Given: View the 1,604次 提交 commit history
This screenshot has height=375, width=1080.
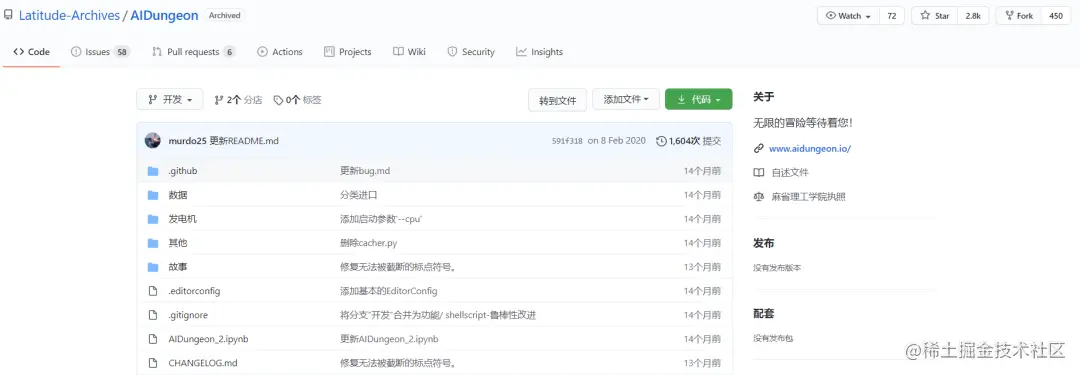Looking at the screenshot, I should (689, 141).
